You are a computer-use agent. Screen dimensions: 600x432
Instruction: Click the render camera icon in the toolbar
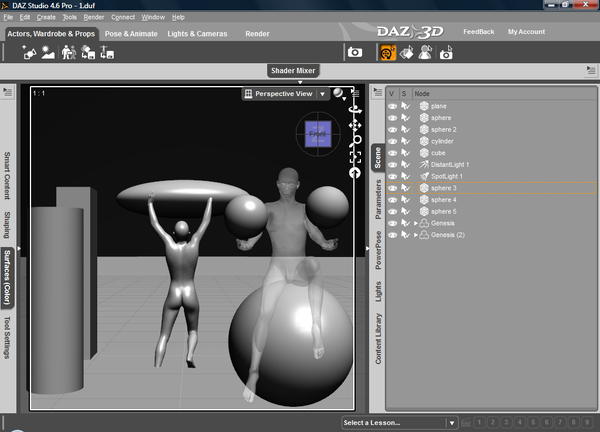[355, 52]
